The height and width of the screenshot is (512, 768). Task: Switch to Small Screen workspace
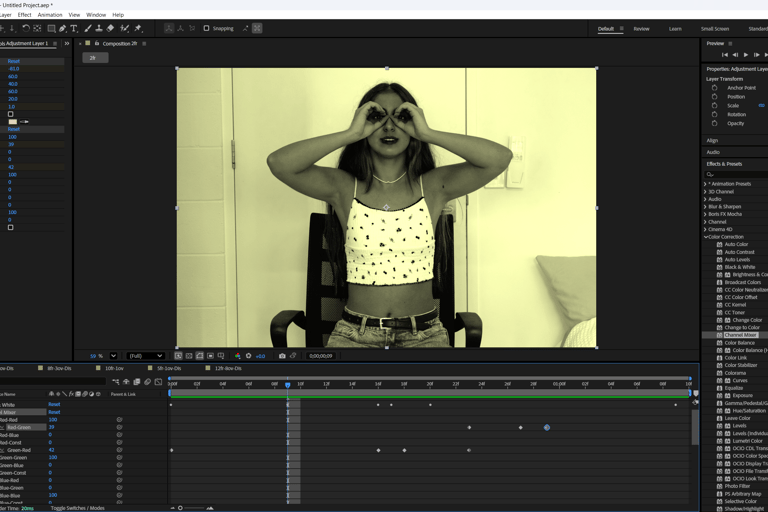tap(715, 29)
